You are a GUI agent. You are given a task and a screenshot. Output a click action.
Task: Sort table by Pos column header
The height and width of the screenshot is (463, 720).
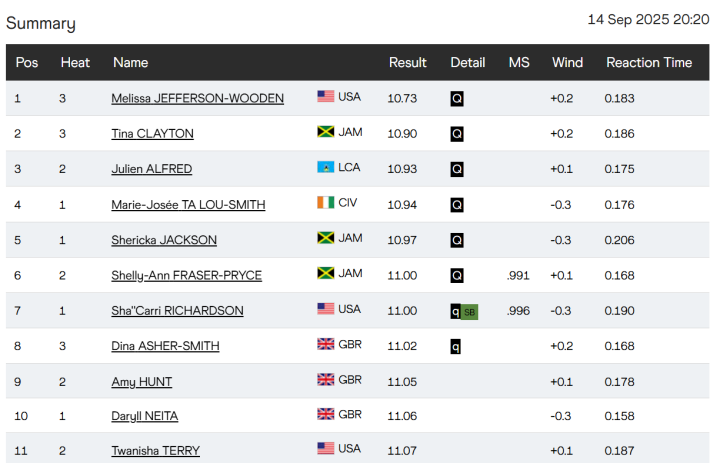pyautogui.click(x=27, y=62)
